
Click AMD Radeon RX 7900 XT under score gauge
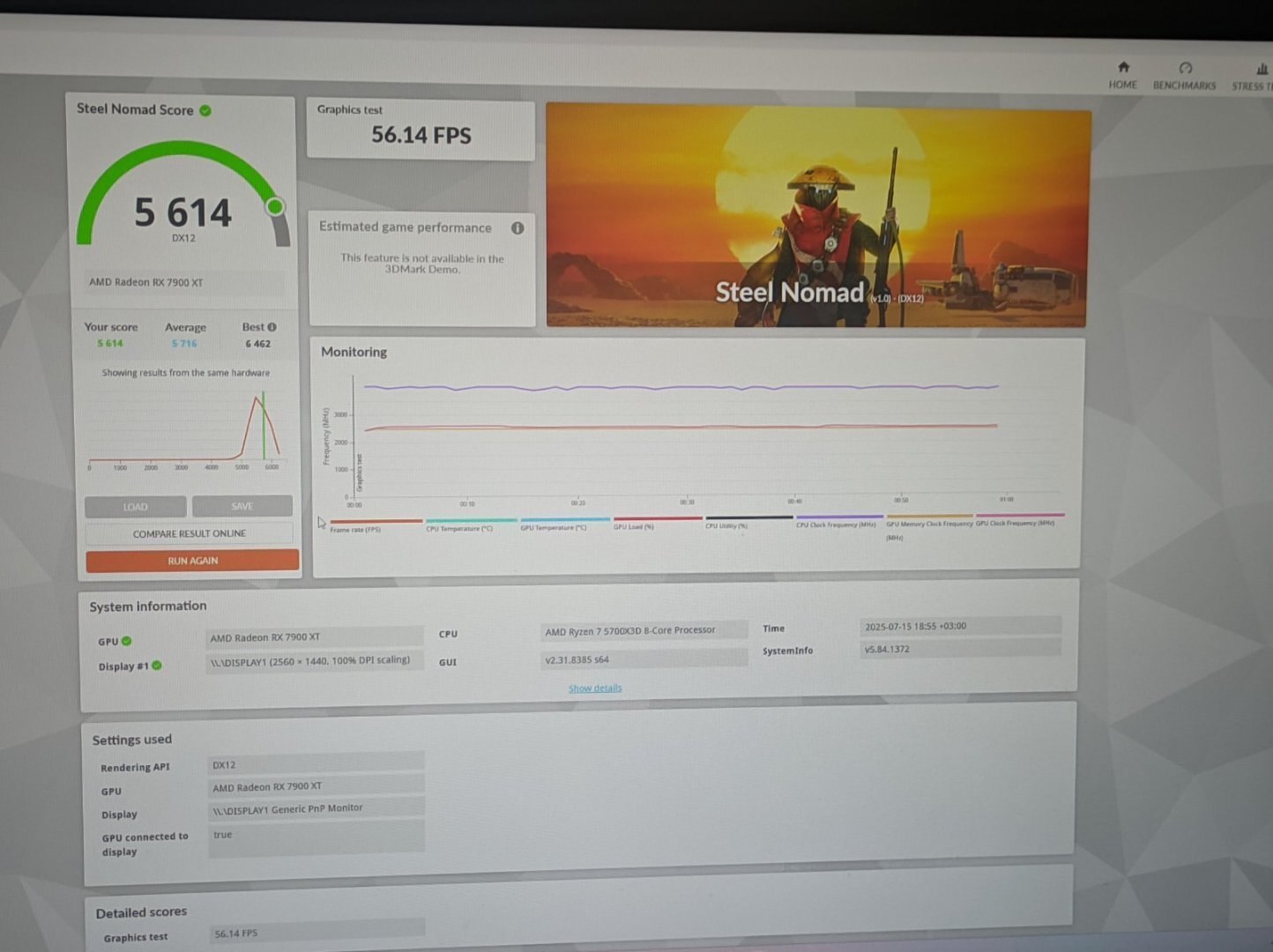(x=146, y=282)
